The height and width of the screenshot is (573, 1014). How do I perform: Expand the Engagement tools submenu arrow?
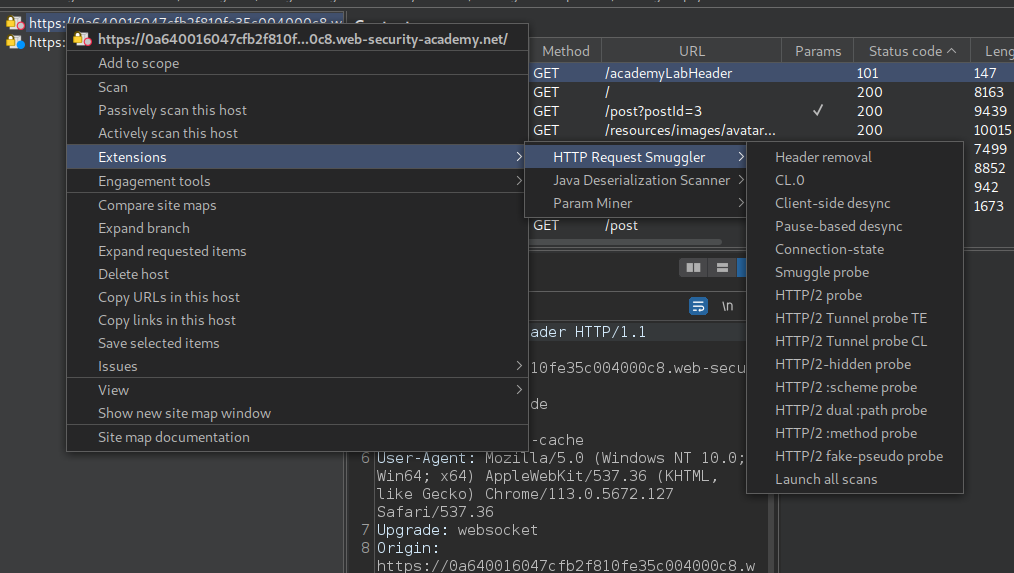(x=519, y=180)
